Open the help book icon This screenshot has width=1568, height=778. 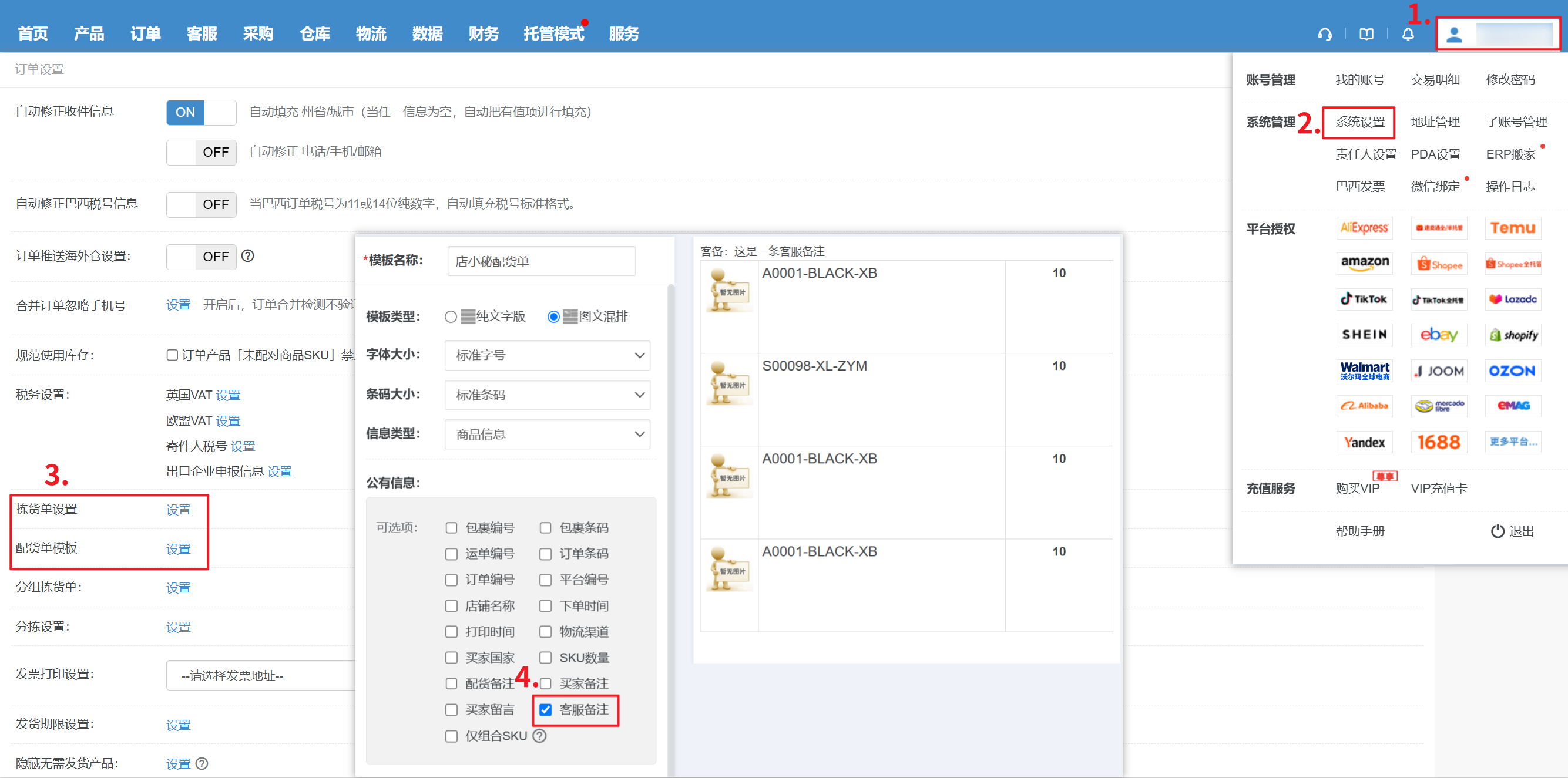click(x=1366, y=34)
